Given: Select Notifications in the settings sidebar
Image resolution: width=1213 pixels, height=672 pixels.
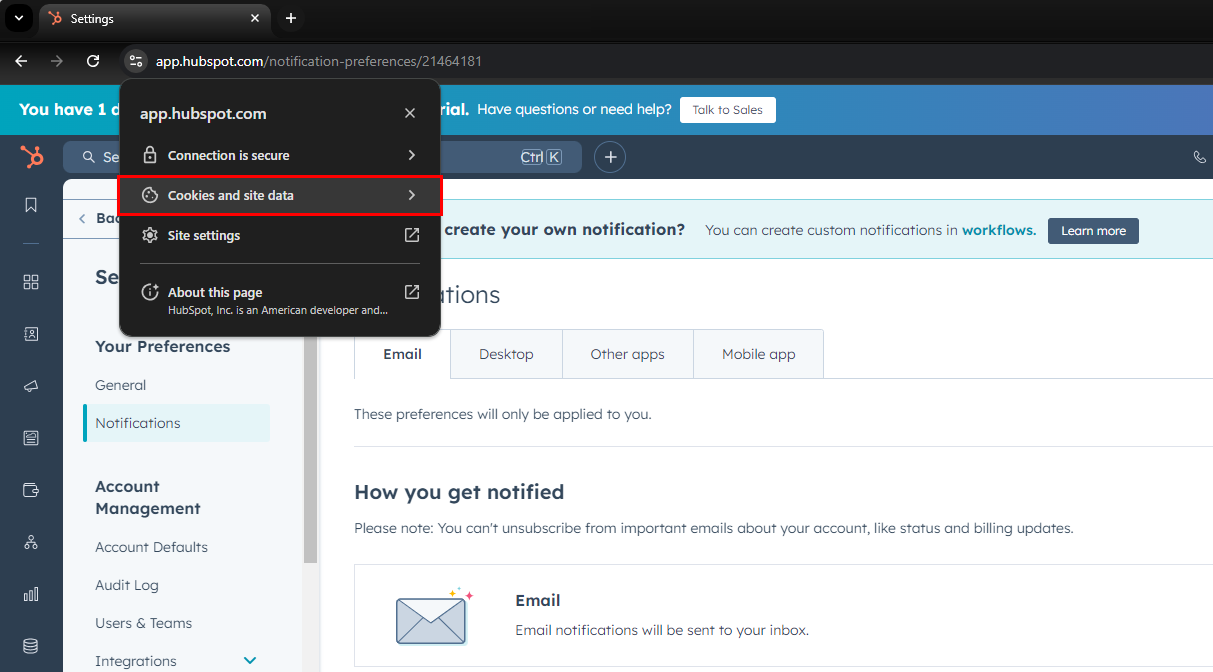Looking at the screenshot, I should pyautogui.click(x=177, y=423).
